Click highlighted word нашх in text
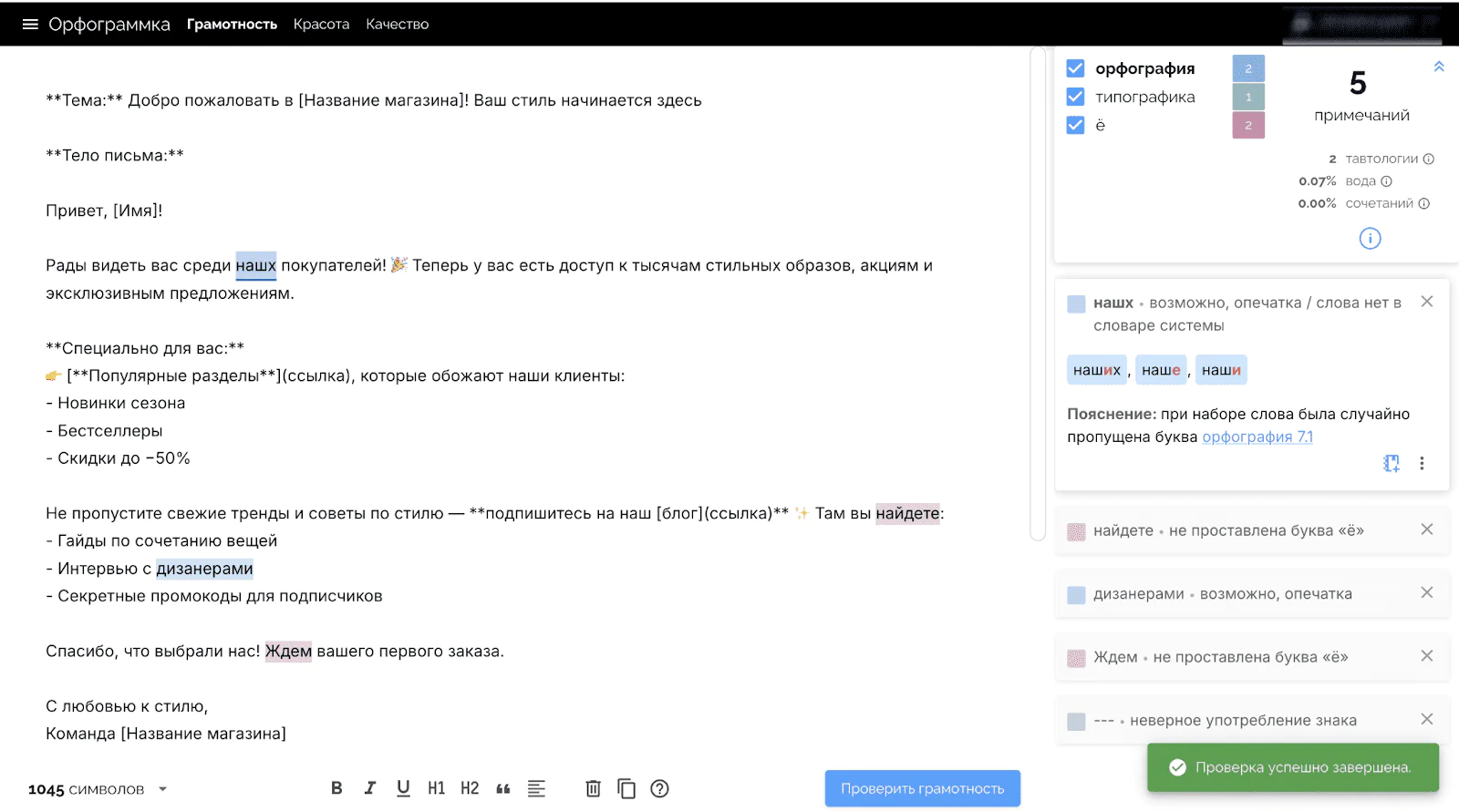This screenshot has width=1459, height=812. click(255, 266)
